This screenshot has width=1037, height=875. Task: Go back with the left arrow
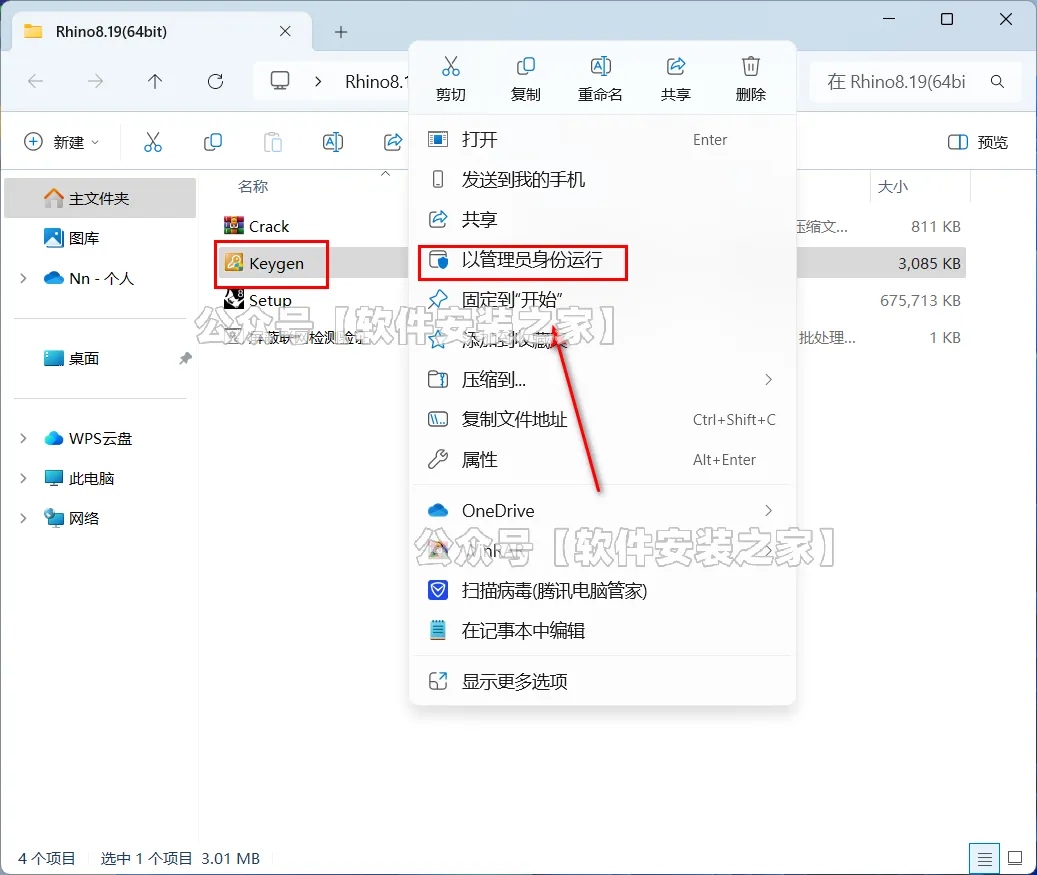point(36,81)
